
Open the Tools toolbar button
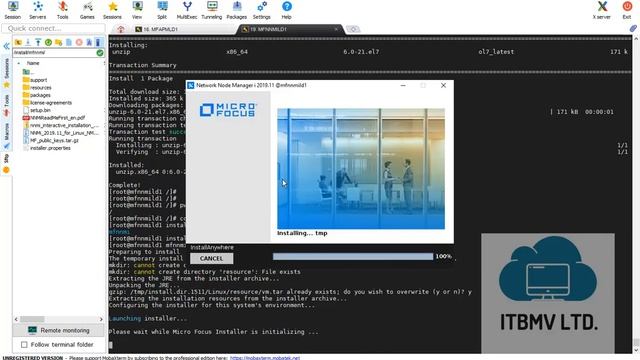[x=62, y=10]
